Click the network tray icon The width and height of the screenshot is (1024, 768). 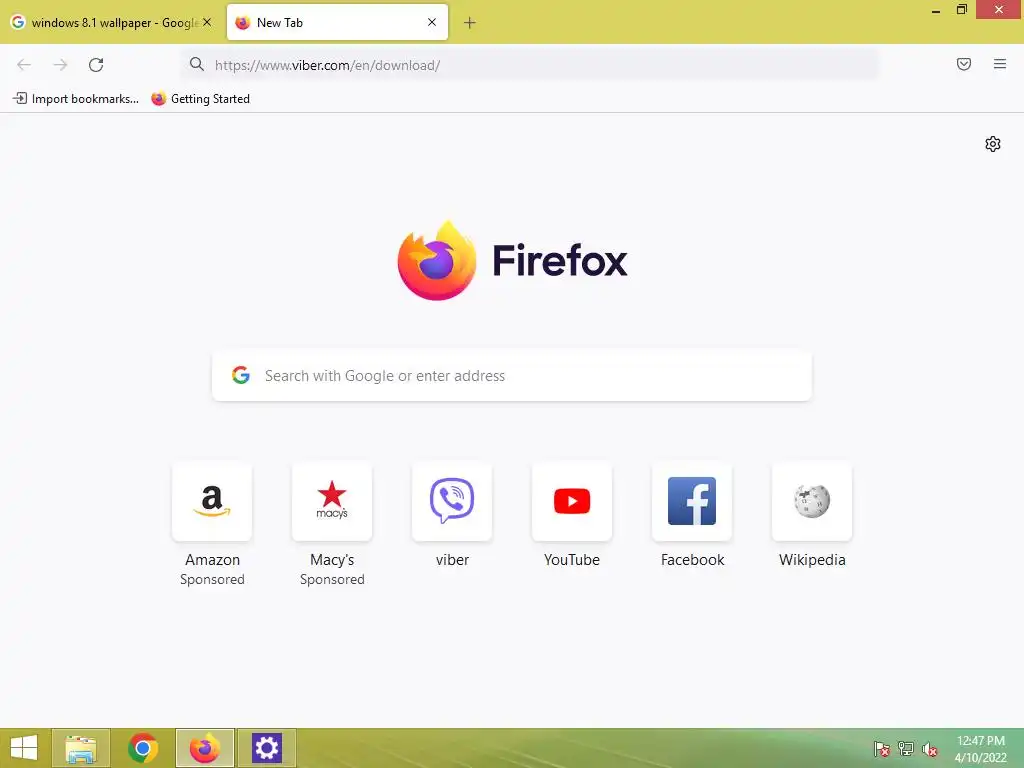(906, 749)
